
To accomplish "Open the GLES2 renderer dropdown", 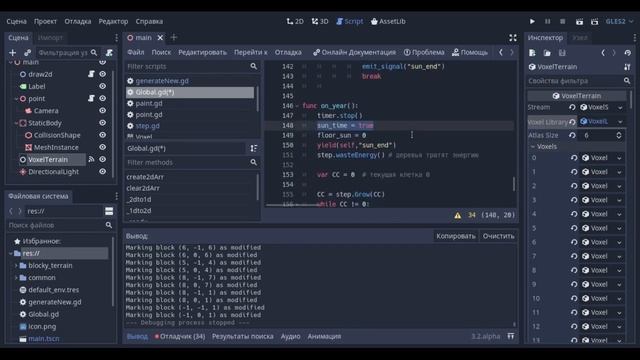I will pyautogui.click(x=619, y=21).
